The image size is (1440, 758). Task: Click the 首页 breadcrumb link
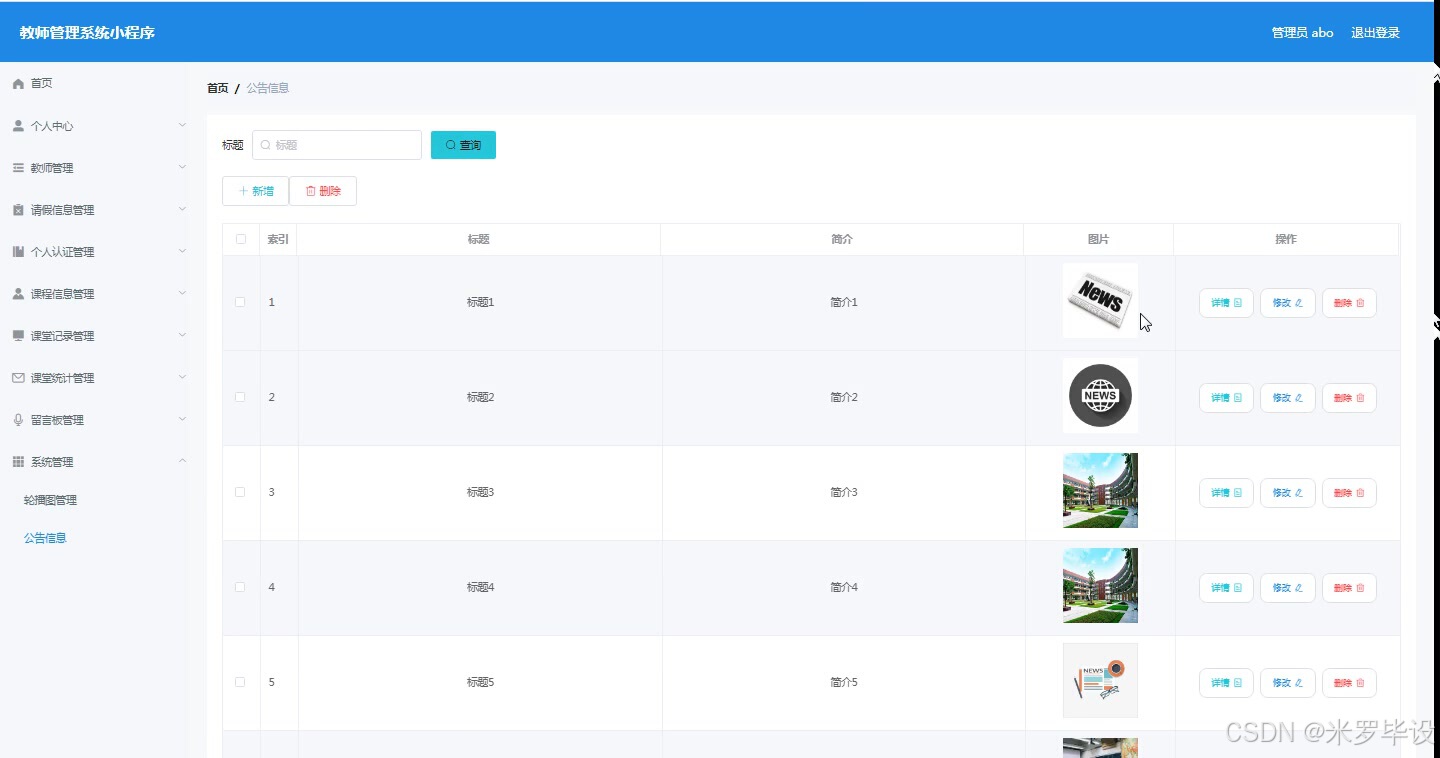point(217,88)
